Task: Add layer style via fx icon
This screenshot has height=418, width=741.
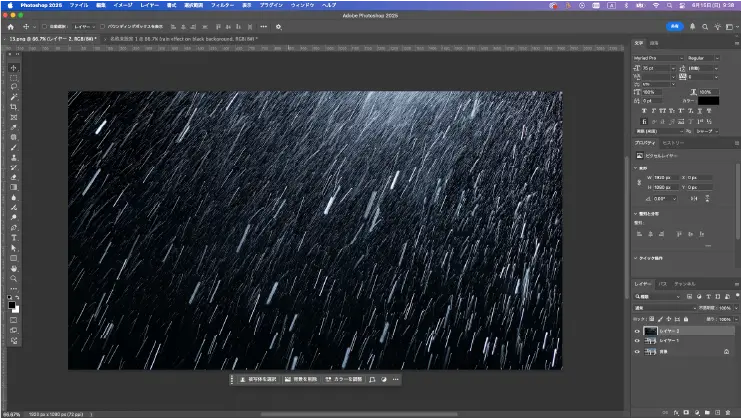Action: coord(676,412)
